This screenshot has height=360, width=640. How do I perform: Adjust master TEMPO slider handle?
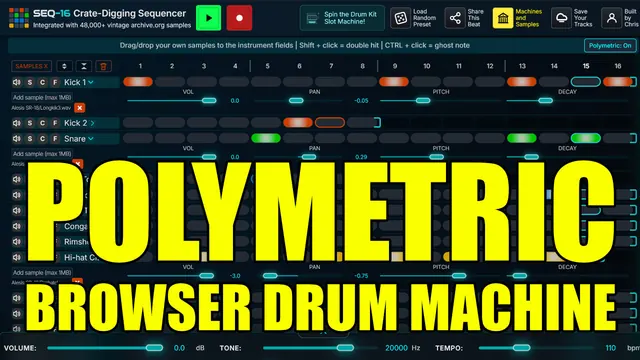[522, 348]
